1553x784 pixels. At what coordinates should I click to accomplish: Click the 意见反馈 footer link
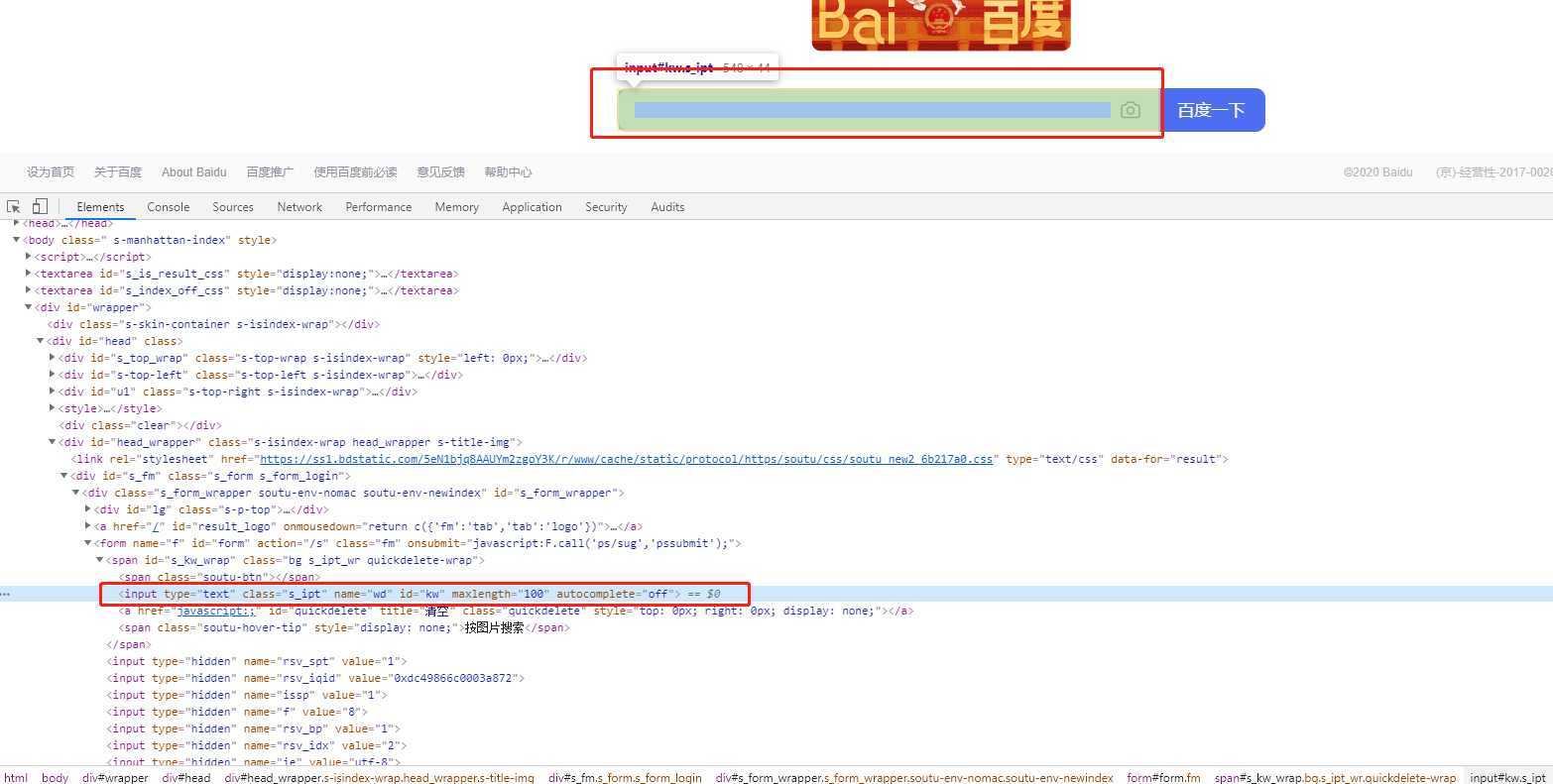click(x=440, y=172)
